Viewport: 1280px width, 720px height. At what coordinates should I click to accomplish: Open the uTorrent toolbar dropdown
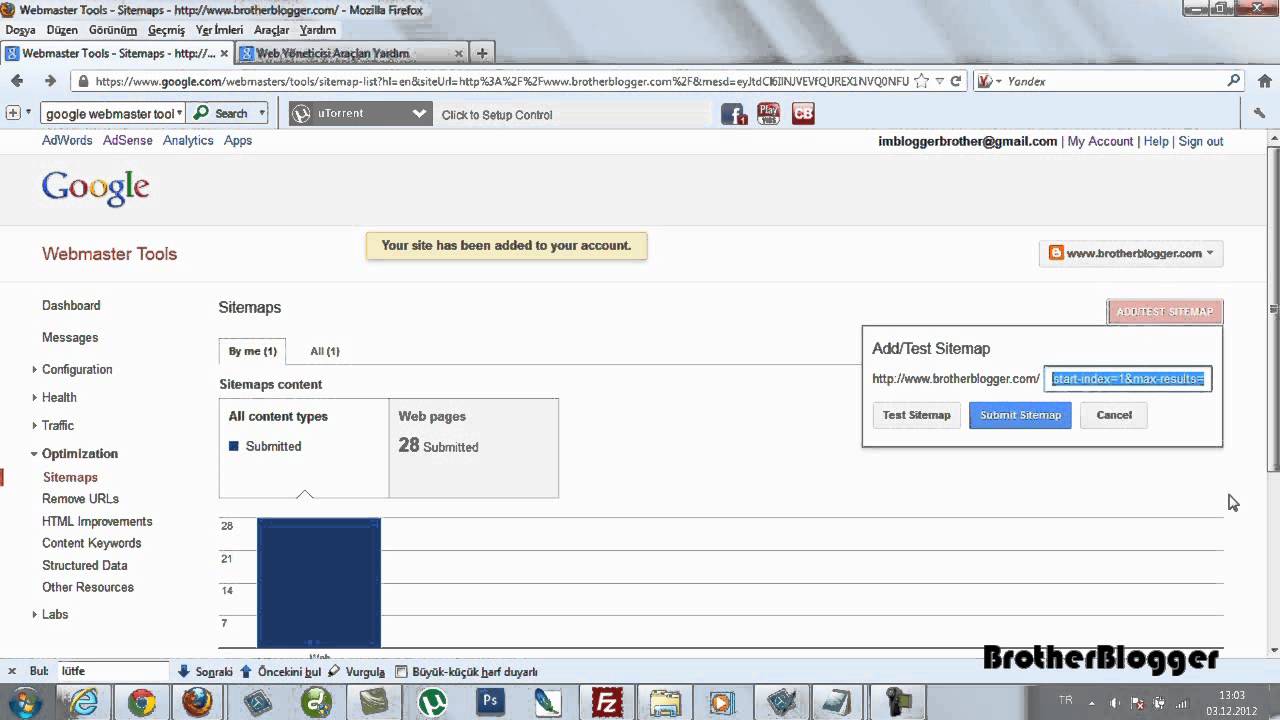coord(419,114)
